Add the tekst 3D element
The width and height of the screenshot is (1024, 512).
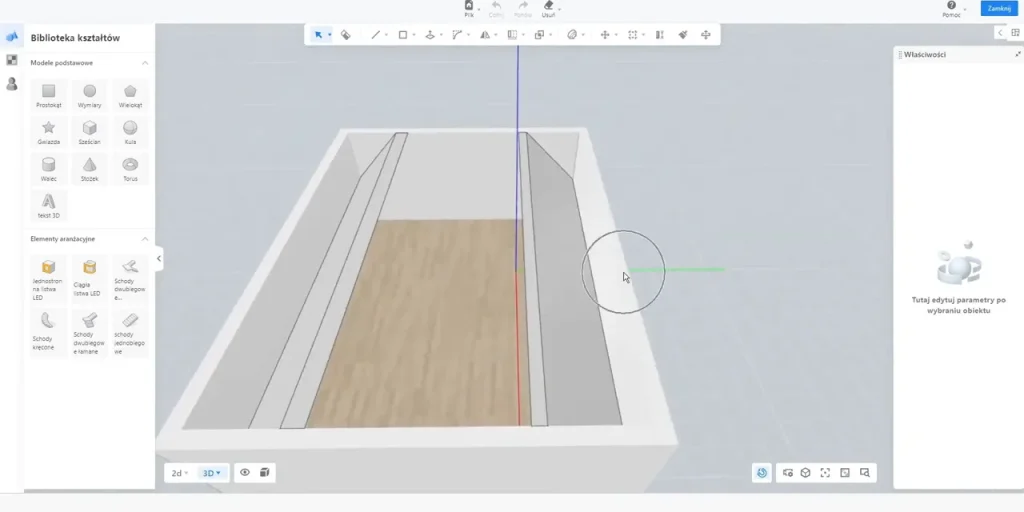coord(48,205)
